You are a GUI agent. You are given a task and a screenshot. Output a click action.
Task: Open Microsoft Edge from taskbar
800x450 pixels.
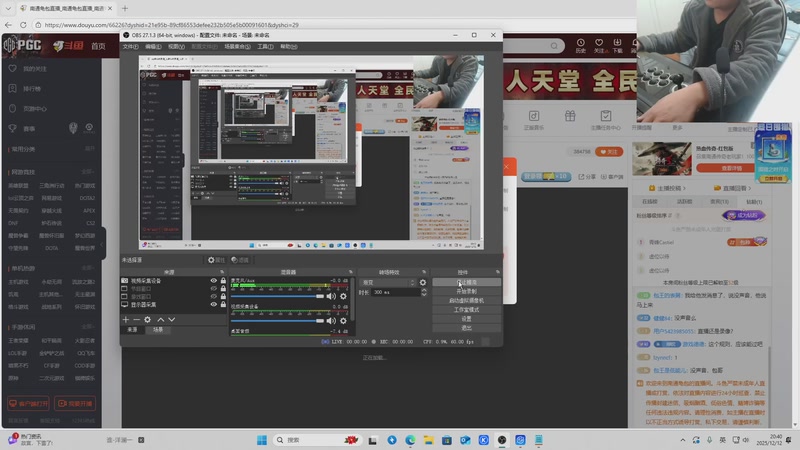tap(410, 440)
